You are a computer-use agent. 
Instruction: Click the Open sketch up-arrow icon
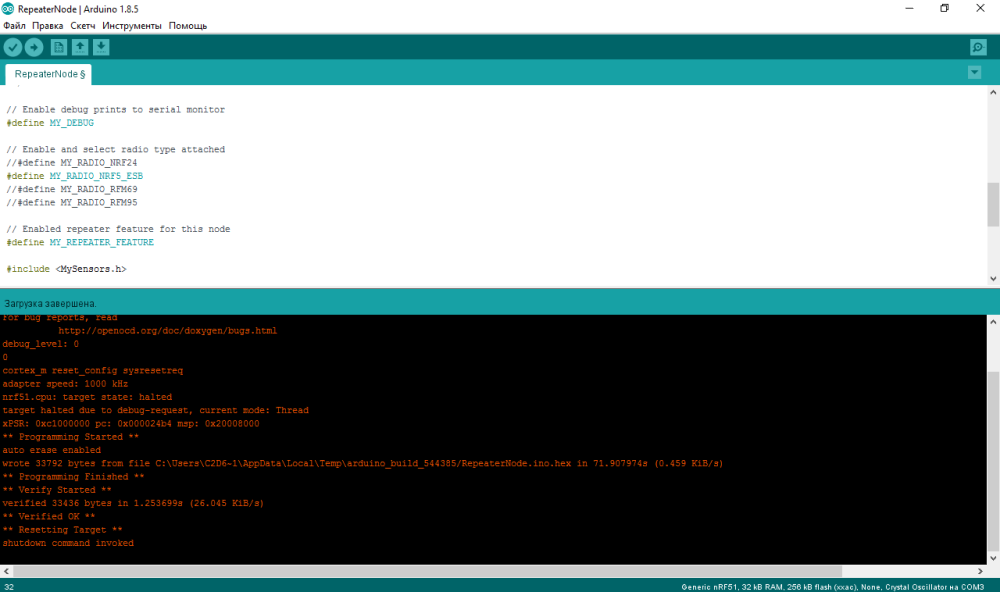pos(80,47)
